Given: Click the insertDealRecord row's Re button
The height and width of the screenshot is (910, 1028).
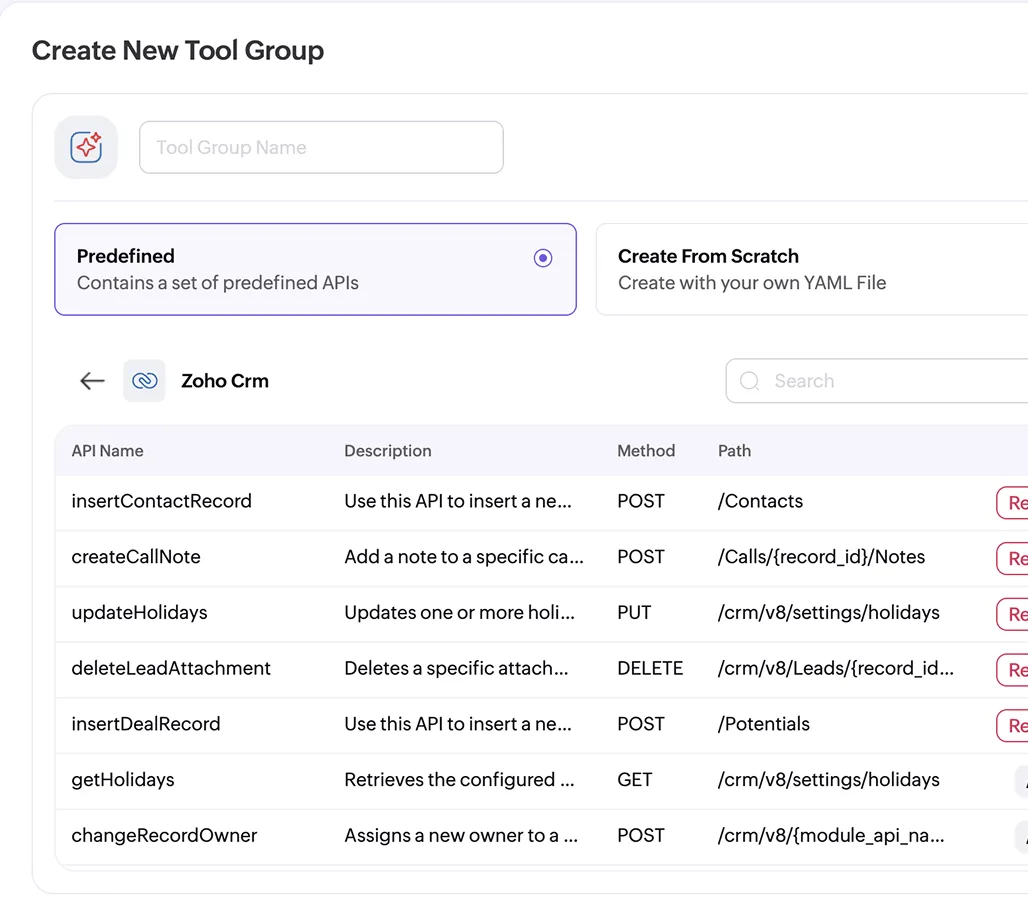Looking at the screenshot, I should pos(1012,726).
